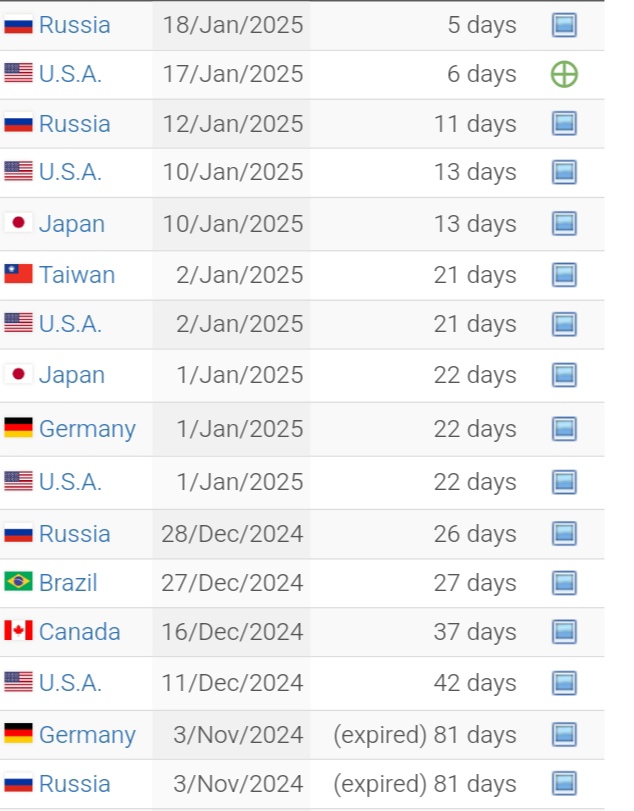
Task: Open the Canada country link
Action: tap(80, 632)
